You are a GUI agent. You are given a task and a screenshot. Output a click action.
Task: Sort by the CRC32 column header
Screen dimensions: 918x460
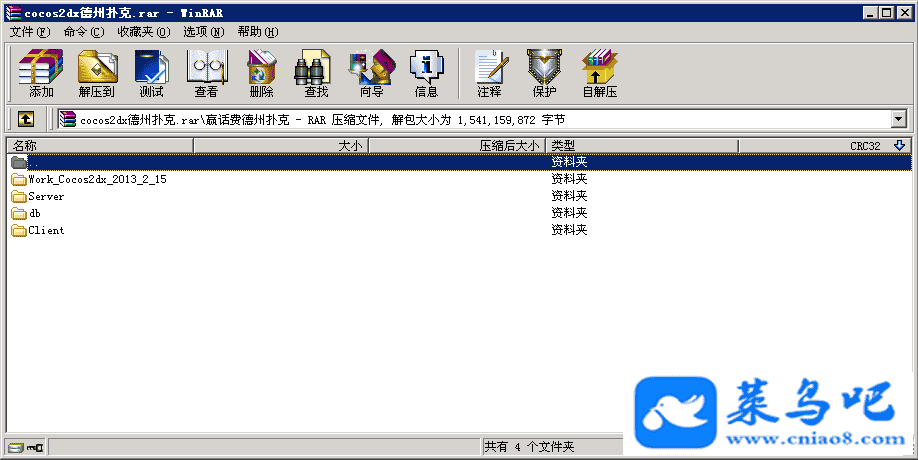point(825,146)
